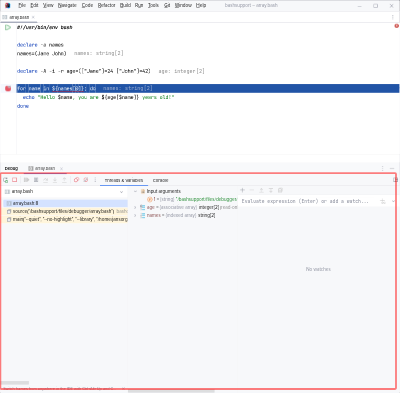Open the View Breakpoints dialog
The height and width of the screenshot is (393, 400).
point(76,180)
